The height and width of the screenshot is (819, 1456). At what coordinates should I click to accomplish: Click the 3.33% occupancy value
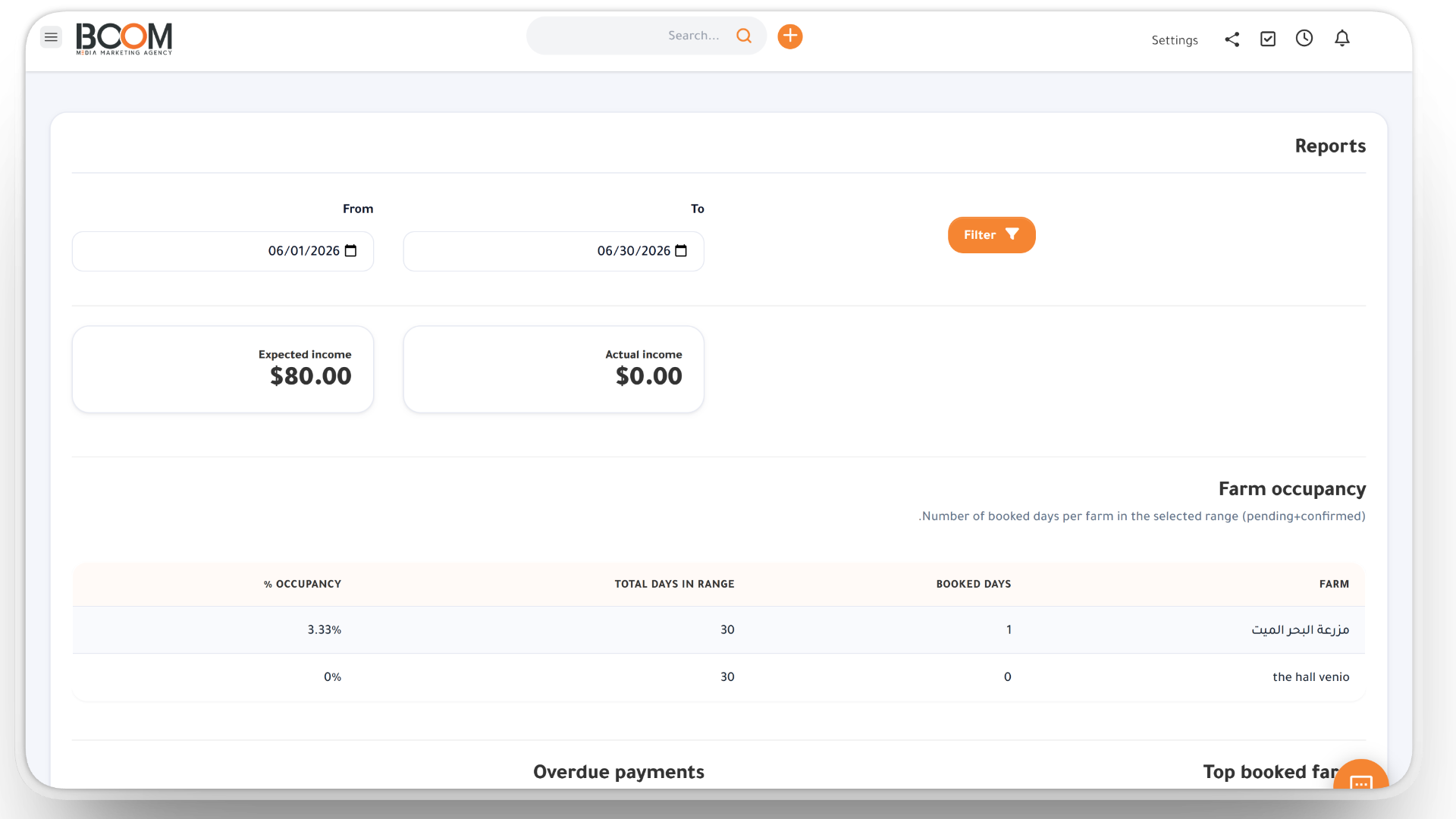[x=325, y=629]
